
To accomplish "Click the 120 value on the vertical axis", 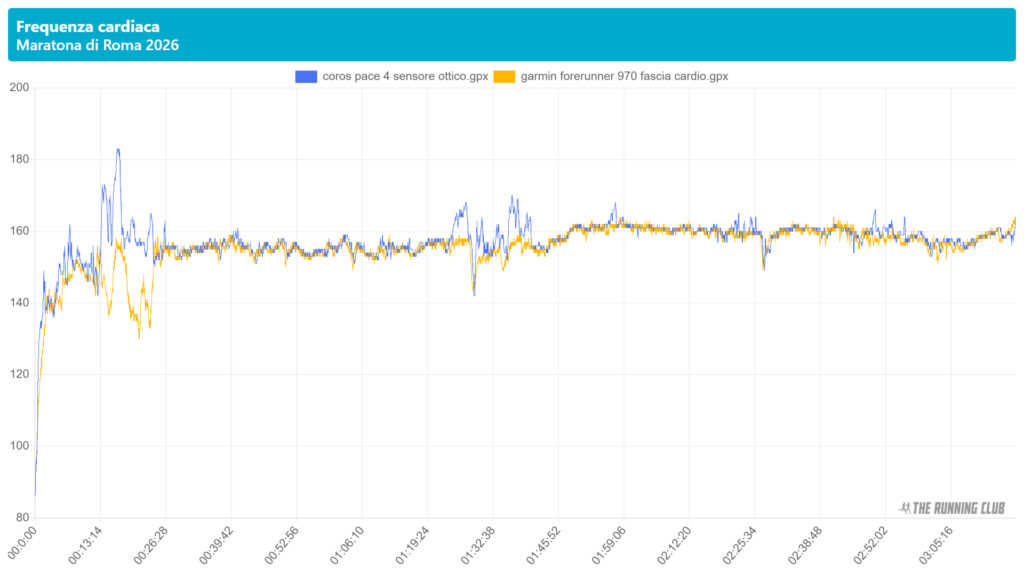I will coord(18,374).
